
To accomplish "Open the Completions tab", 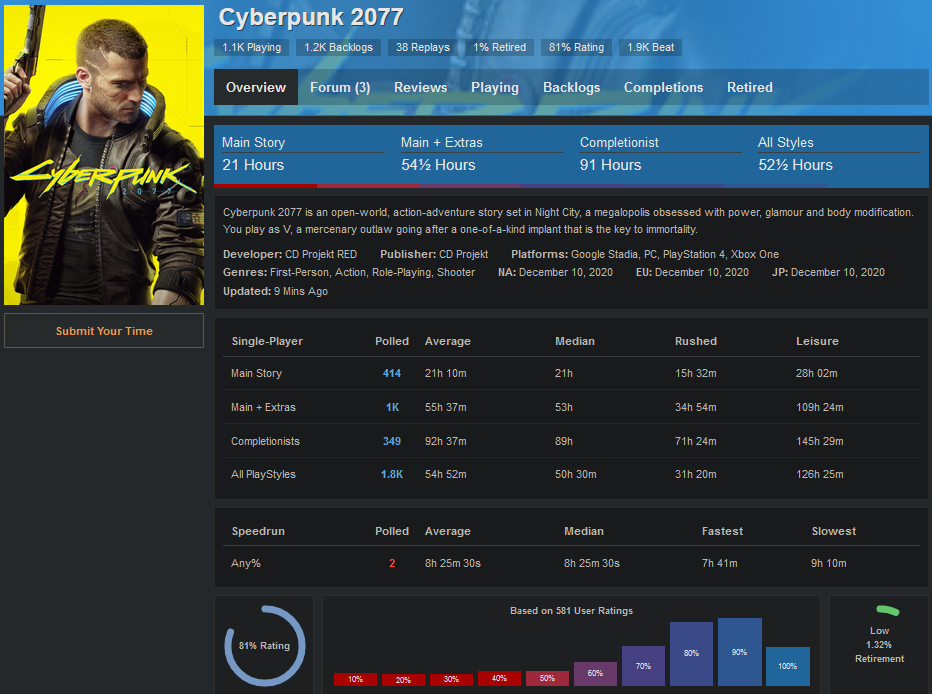I will (x=663, y=87).
